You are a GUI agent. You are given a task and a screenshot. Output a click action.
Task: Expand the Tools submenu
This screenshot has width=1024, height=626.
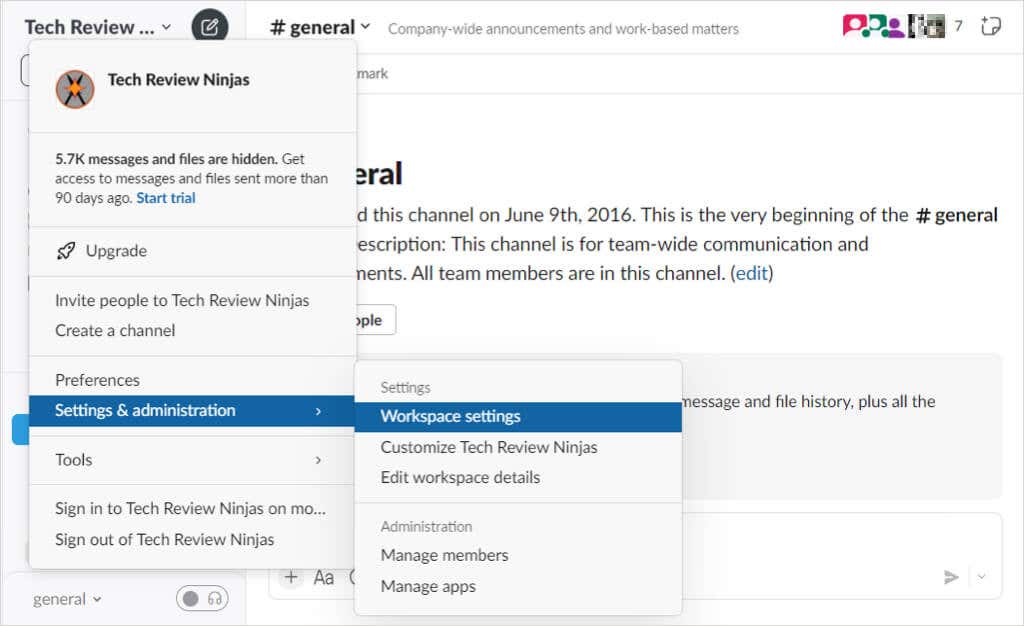[x=73, y=460]
